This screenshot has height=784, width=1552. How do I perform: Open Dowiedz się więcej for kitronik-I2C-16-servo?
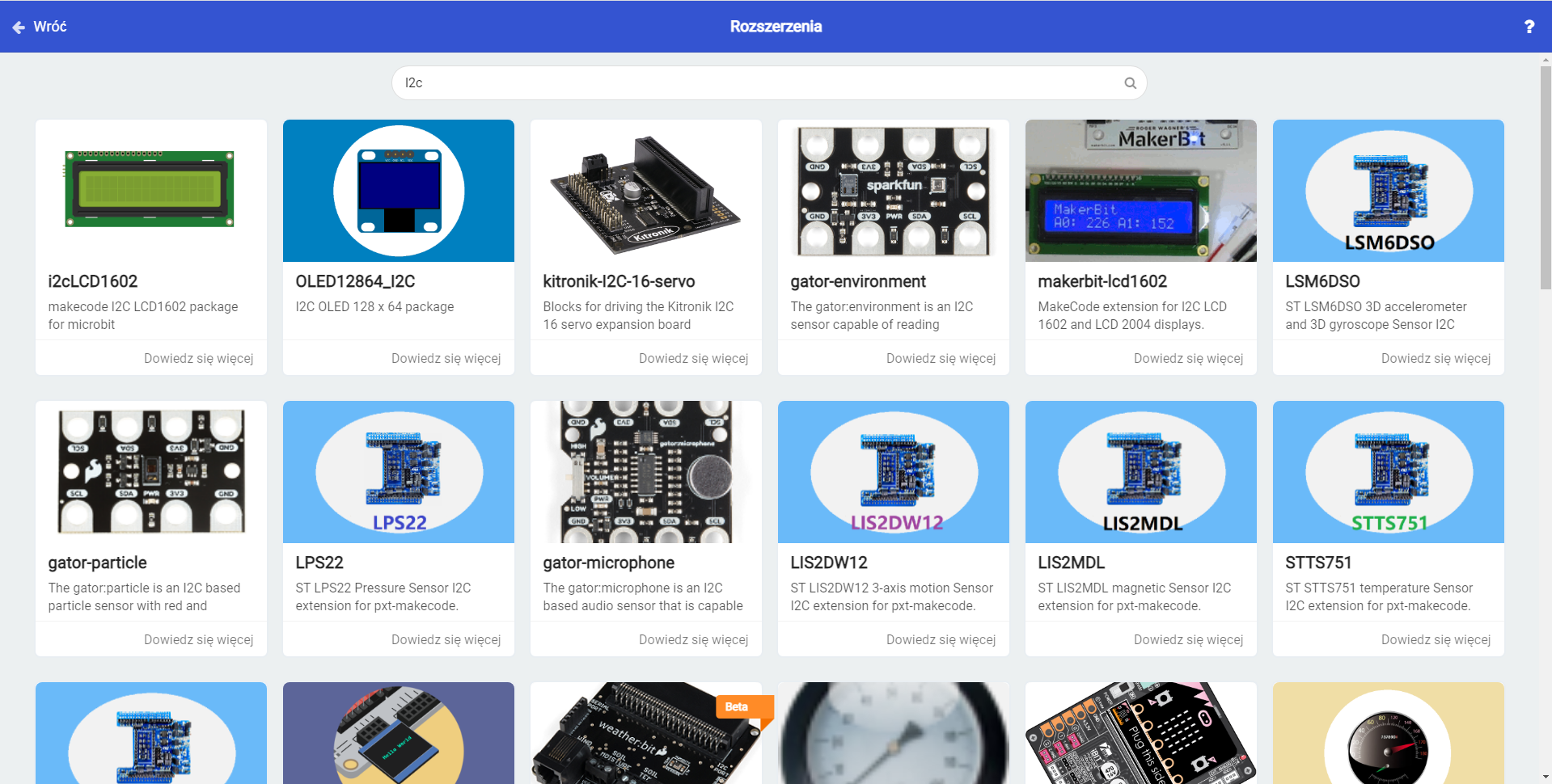pyautogui.click(x=693, y=358)
